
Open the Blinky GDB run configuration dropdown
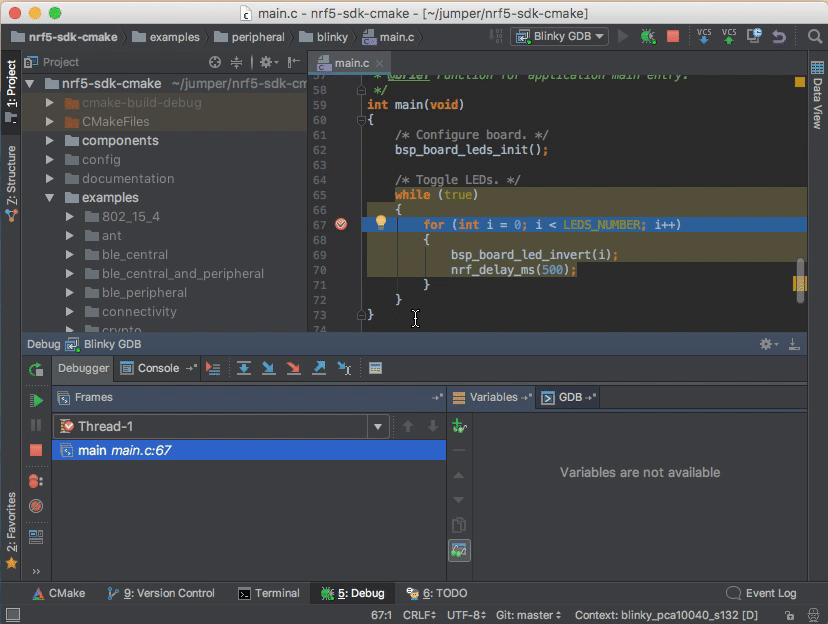pos(560,37)
